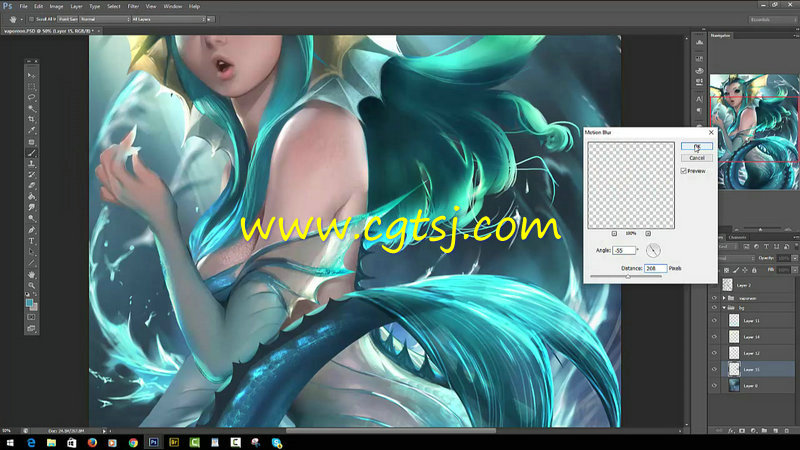Open the Filter menu

point(133,7)
